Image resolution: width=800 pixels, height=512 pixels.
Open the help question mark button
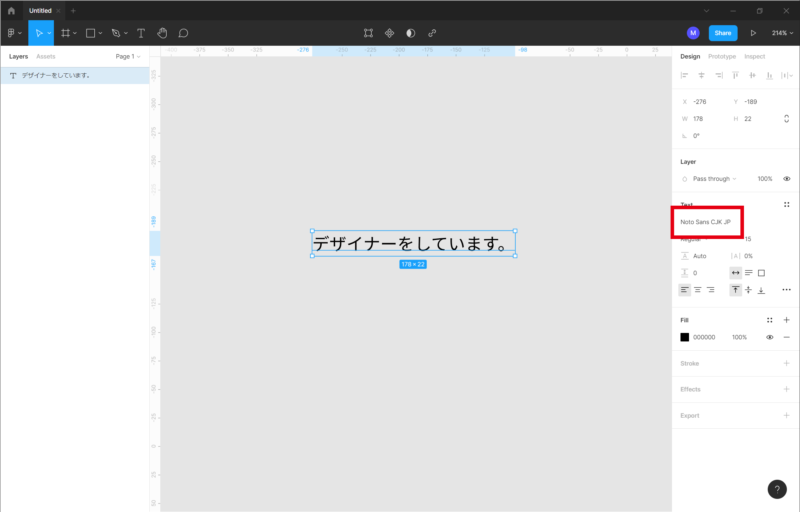coord(777,489)
